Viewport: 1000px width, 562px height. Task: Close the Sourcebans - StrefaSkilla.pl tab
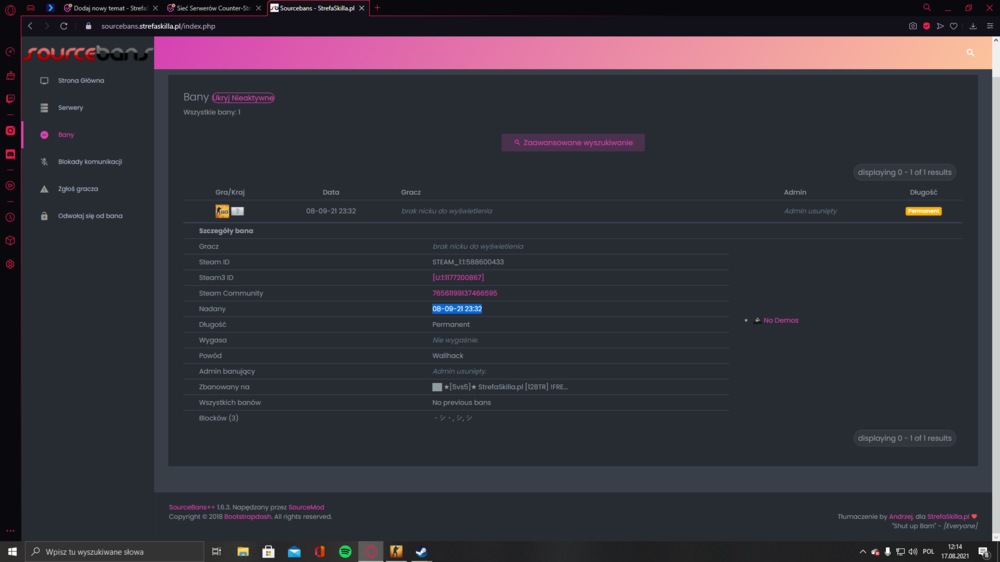point(362,8)
